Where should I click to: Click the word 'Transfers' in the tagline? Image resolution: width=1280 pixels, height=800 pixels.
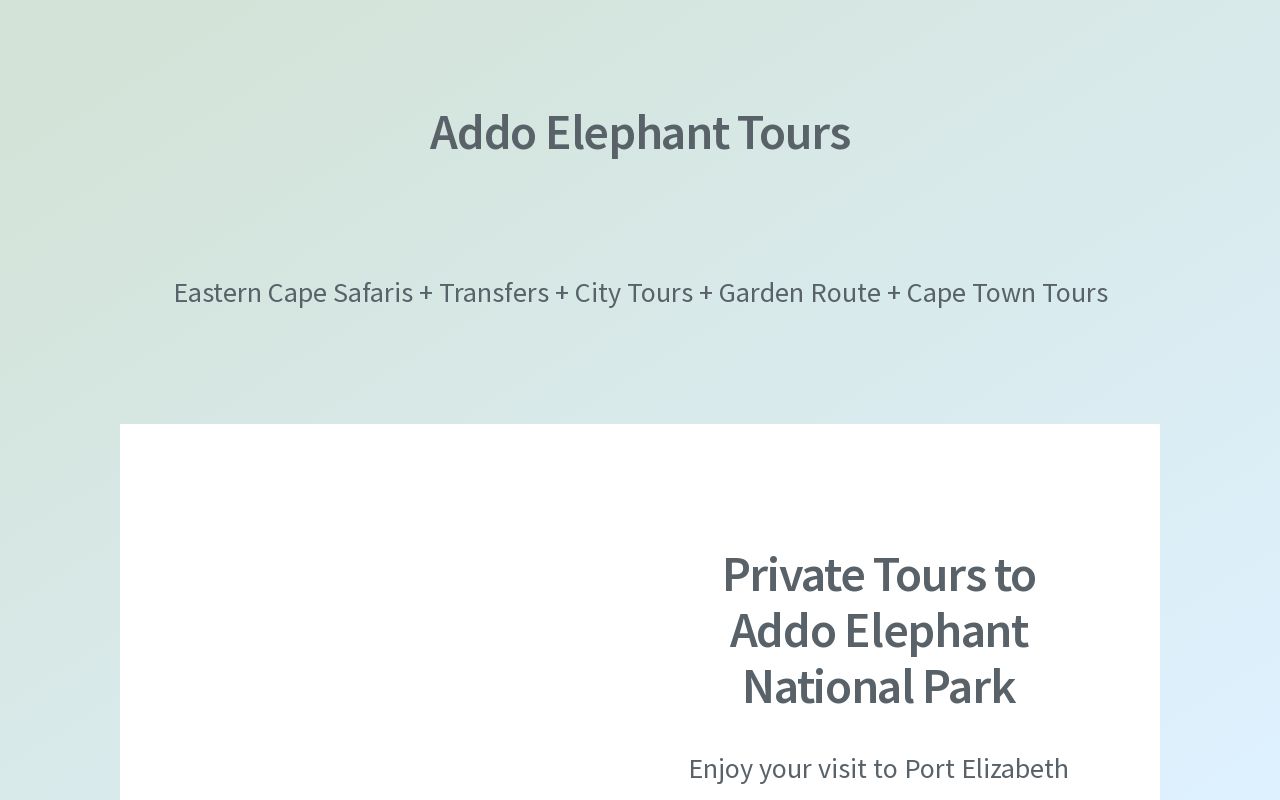(x=494, y=292)
